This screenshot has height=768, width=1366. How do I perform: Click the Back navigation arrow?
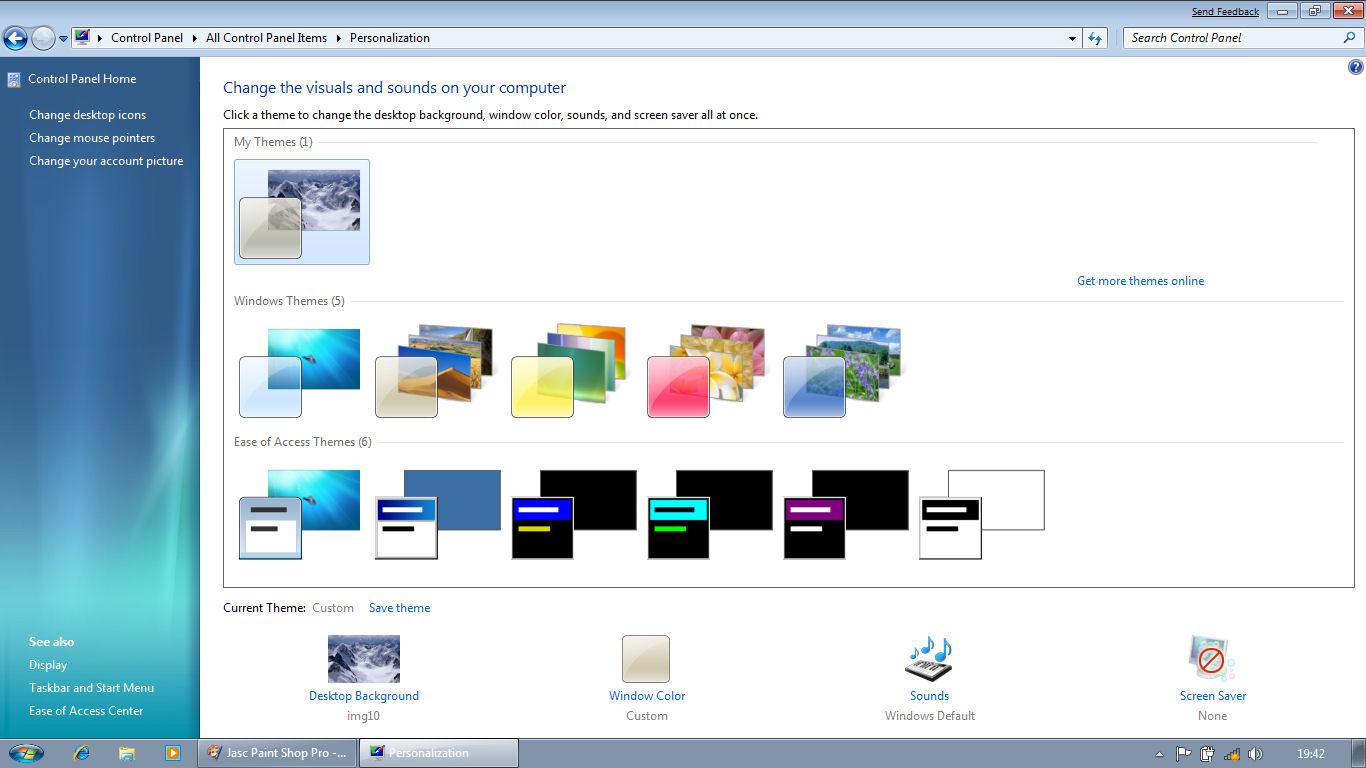[15, 38]
